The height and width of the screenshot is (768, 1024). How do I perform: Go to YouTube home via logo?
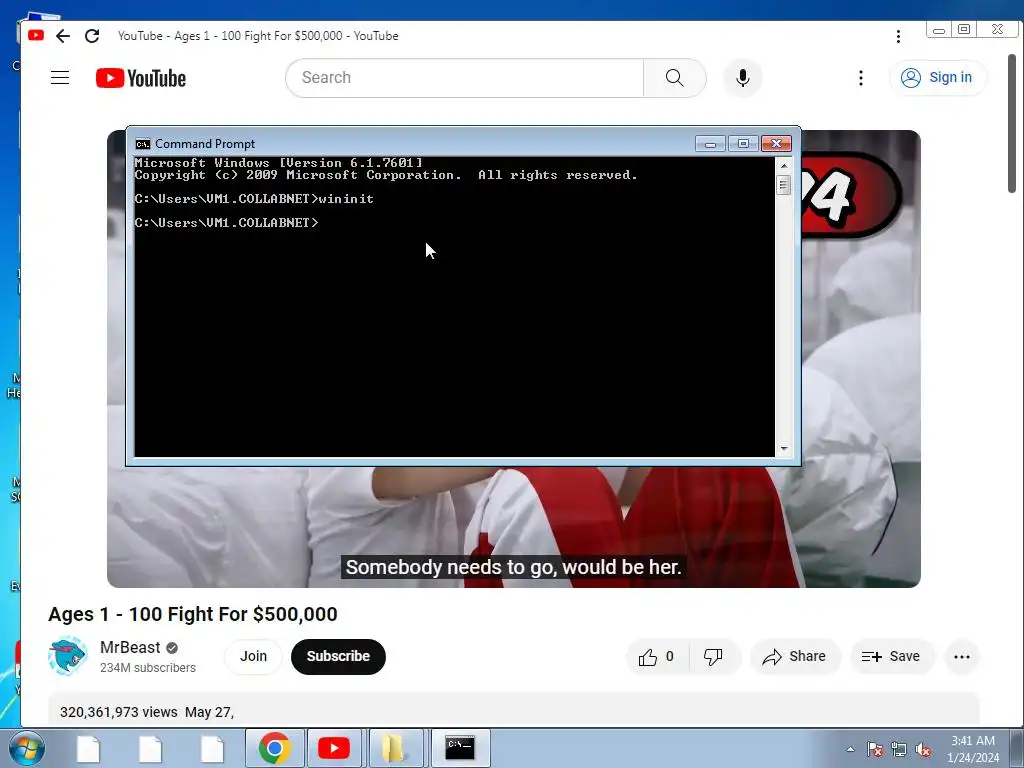click(x=140, y=78)
